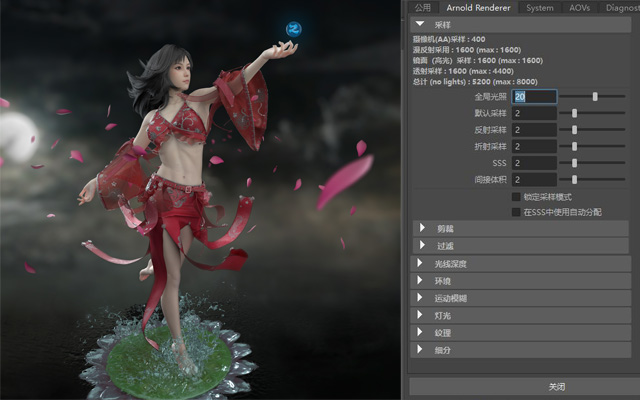Open the AOVs tab

[x=580, y=8]
